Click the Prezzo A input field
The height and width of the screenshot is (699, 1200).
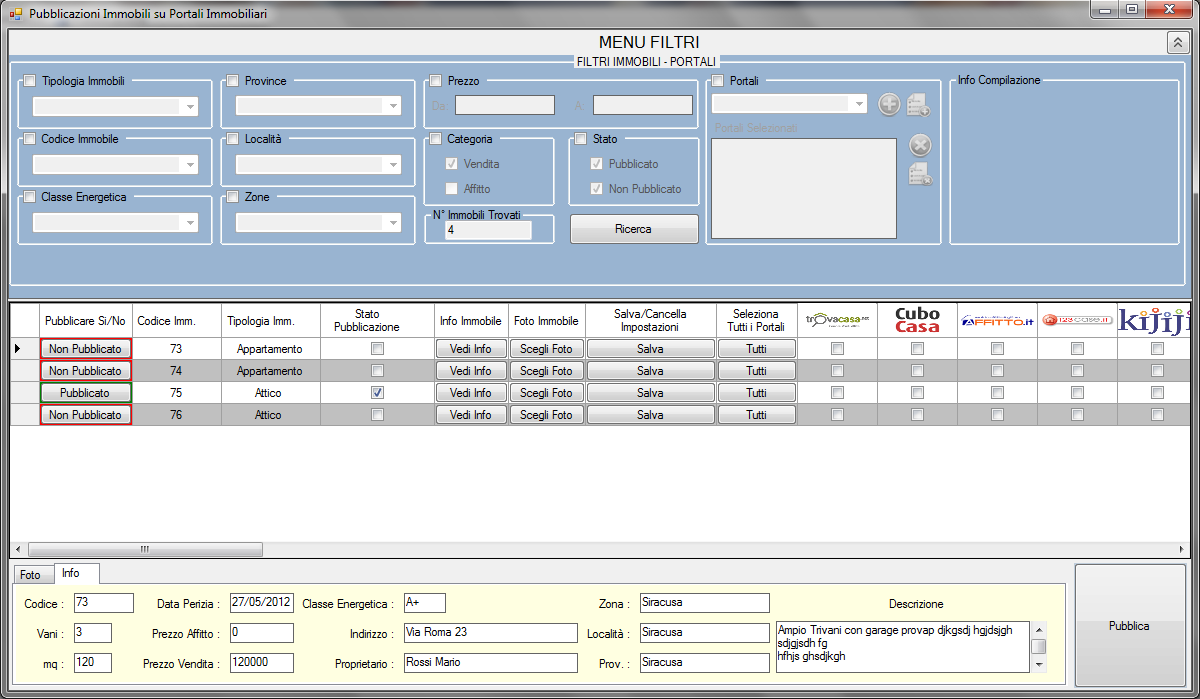pyautogui.click(x=643, y=105)
